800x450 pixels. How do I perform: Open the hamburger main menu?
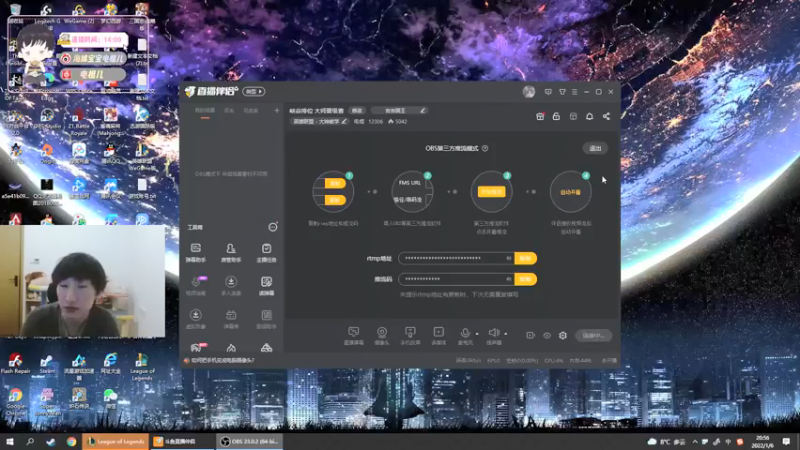[x=574, y=92]
